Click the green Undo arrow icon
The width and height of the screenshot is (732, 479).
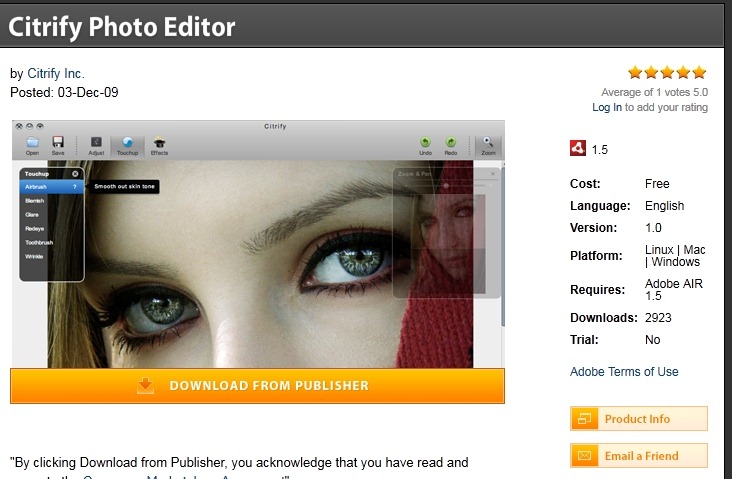[x=425, y=142]
